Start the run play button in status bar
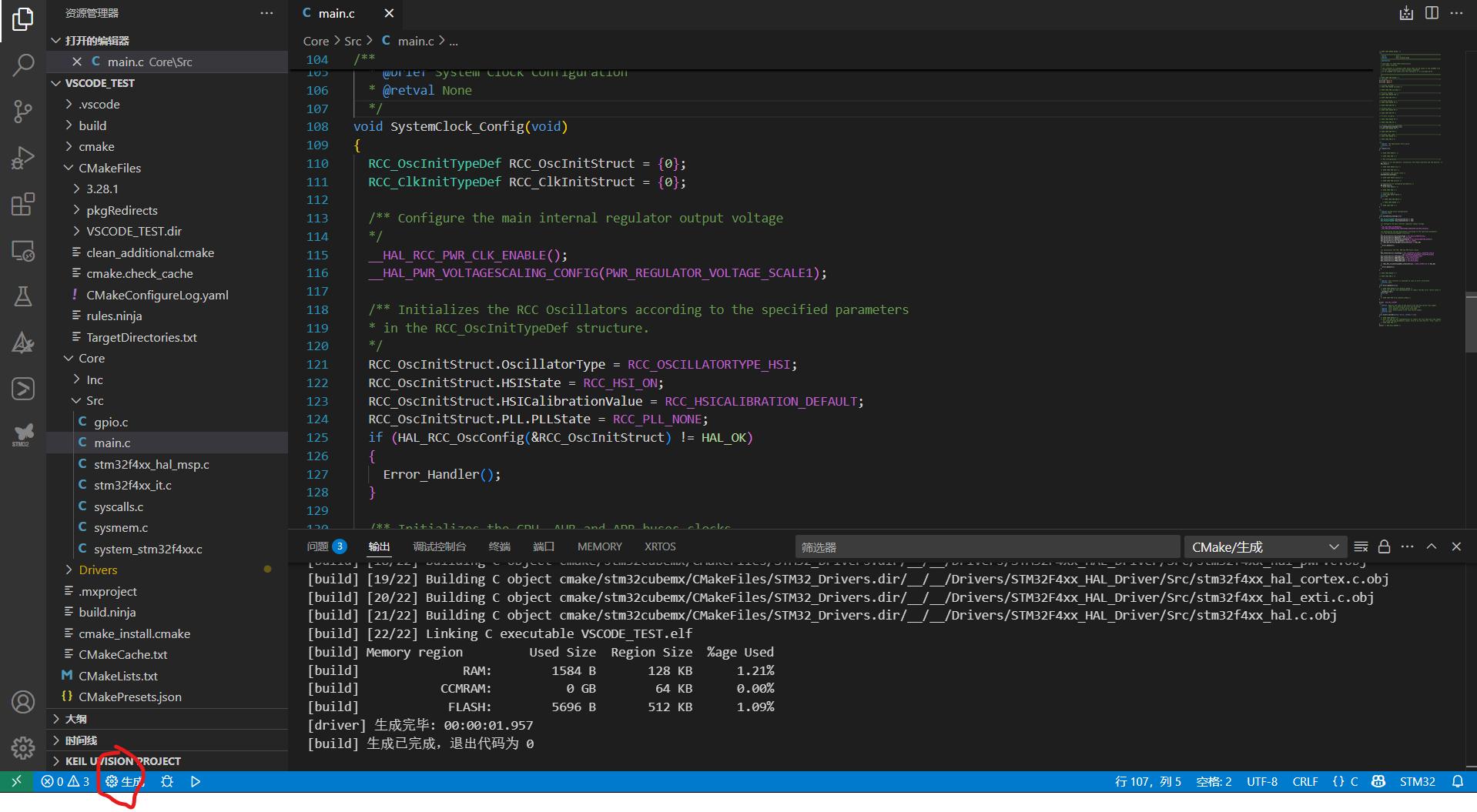Image resolution: width=1477 pixels, height=812 pixels. click(195, 781)
